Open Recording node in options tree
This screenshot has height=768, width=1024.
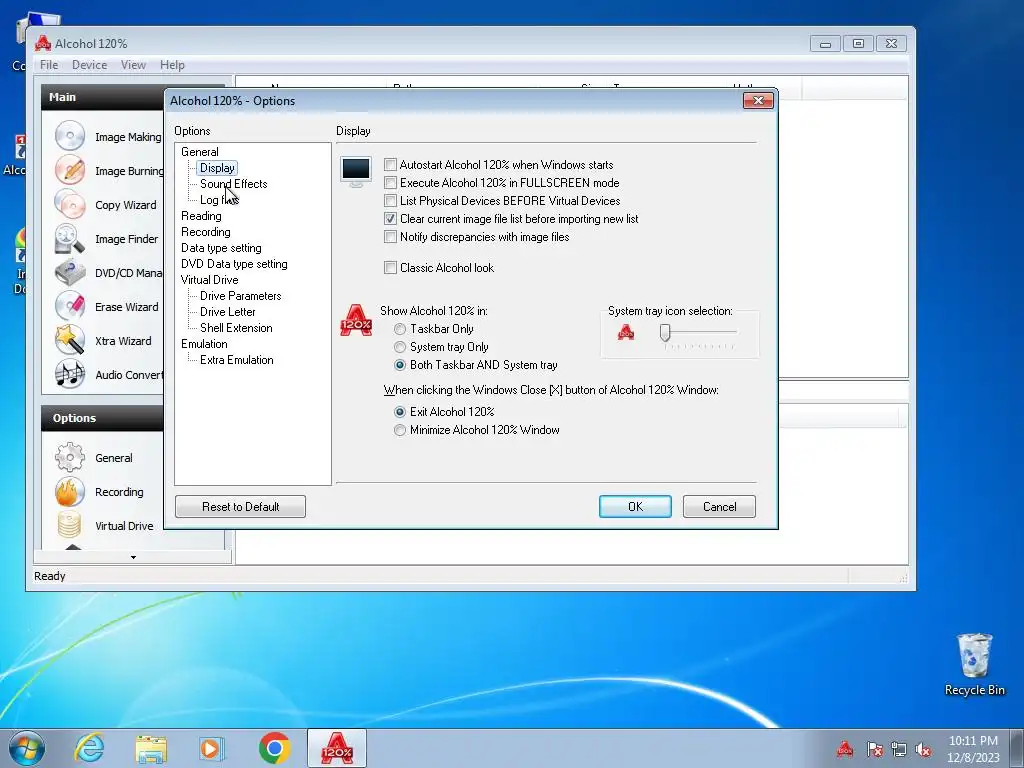click(206, 232)
